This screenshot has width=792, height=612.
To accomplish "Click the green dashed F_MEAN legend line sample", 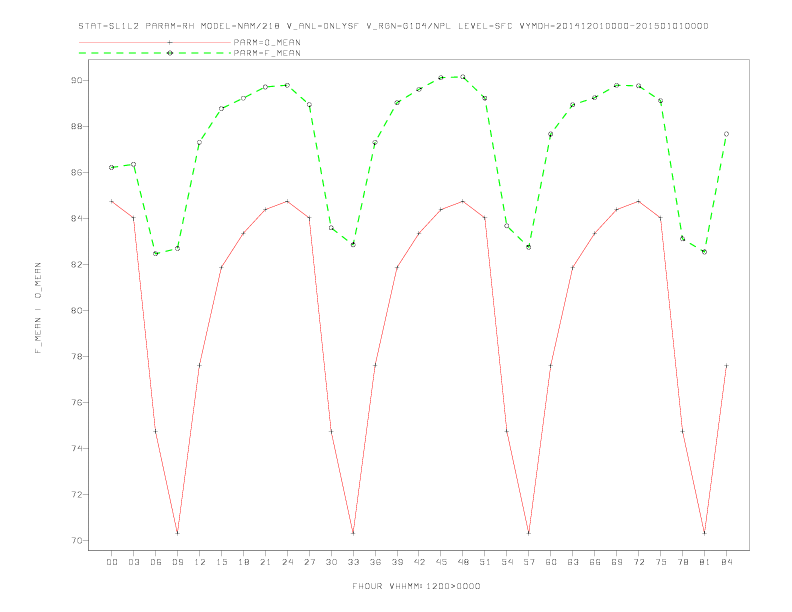I will [155, 53].
